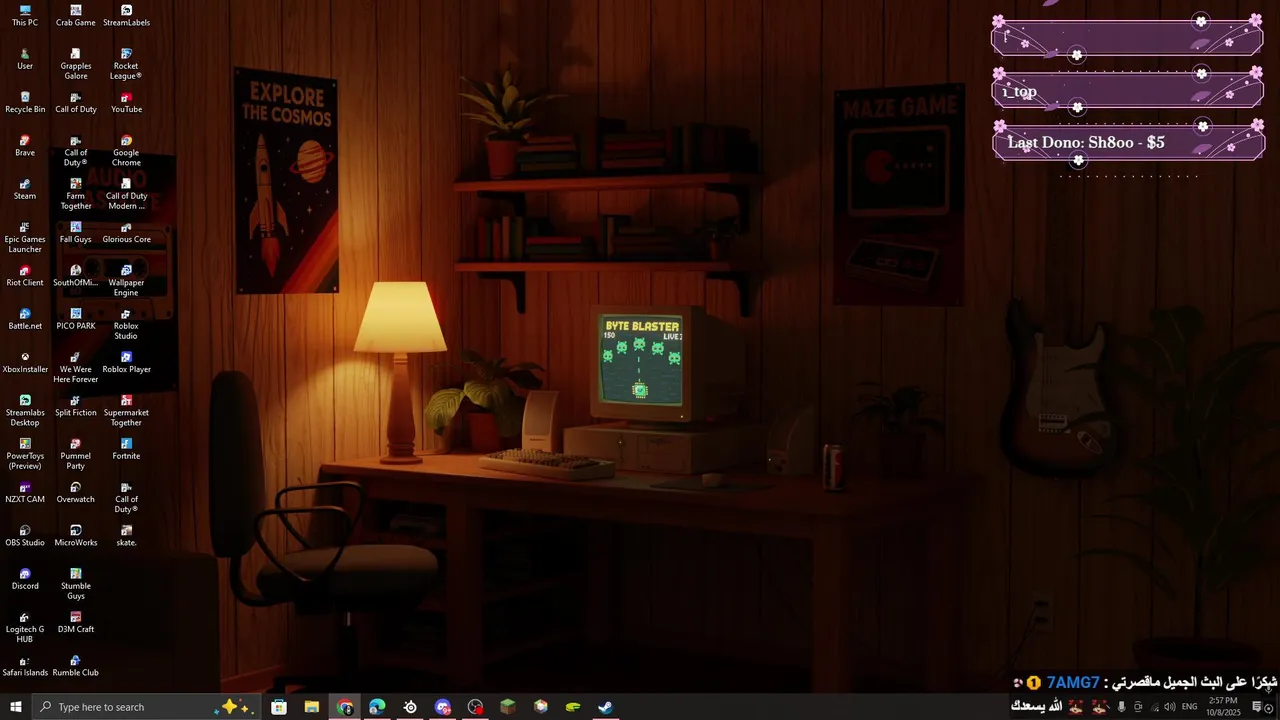Screen dimensions: 1280x720
Task: Select the NZXT CAM icon
Action: [25, 493]
